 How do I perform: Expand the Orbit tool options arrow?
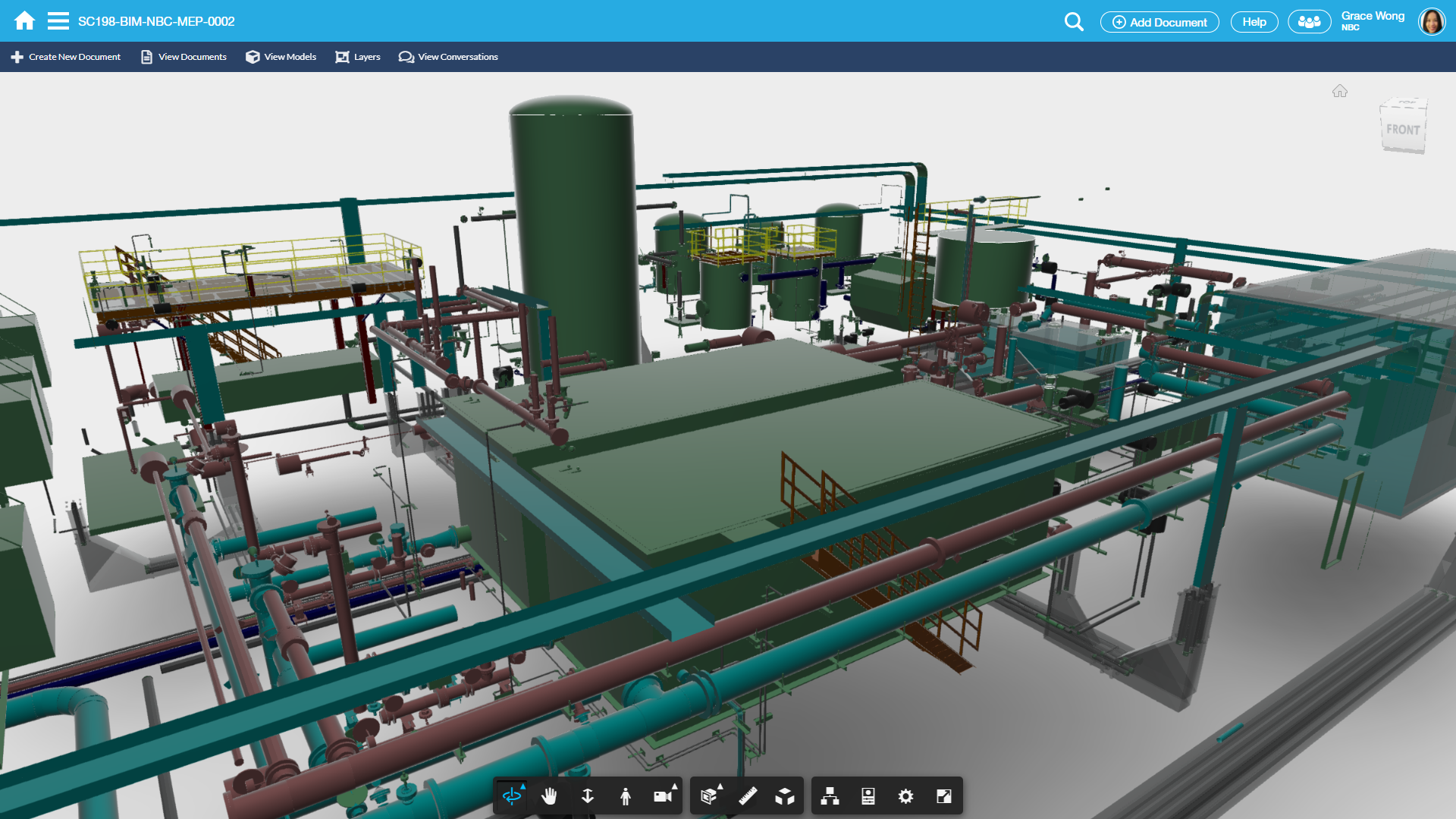(x=523, y=786)
